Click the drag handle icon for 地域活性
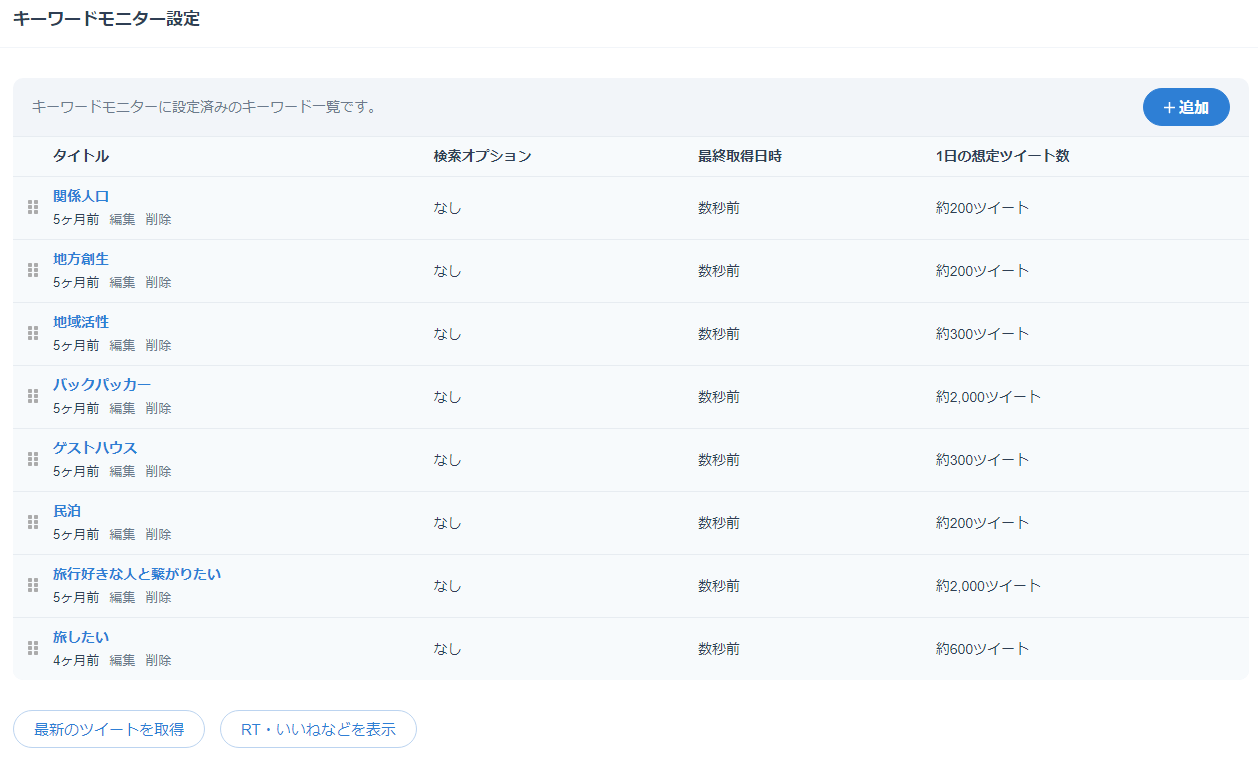Viewport: 1258px width, 757px height. [x=33, y=333]
